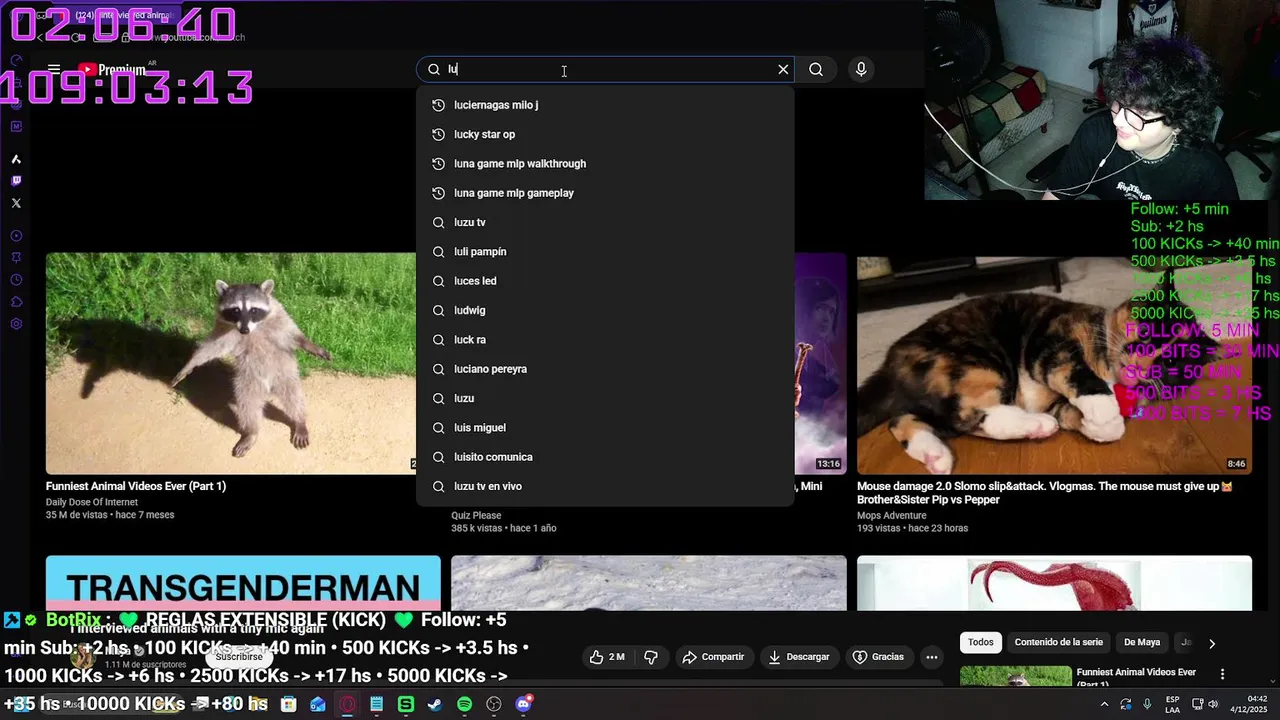Open Opera GX from the taskbar
Screen dimensions: 1280x720
tap(347, 704)
